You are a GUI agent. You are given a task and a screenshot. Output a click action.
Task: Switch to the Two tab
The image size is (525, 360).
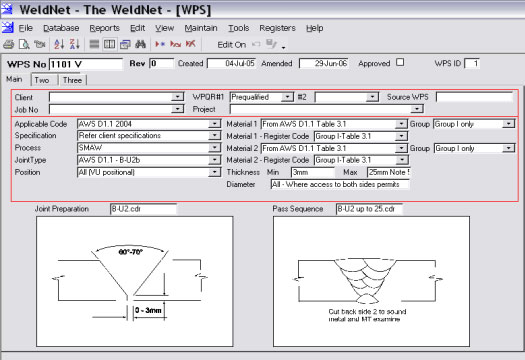point(42,80)
